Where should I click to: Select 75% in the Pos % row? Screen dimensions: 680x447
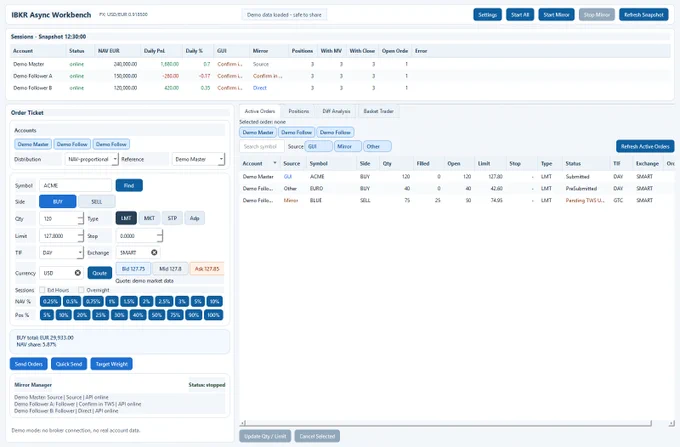(x=175, y=315)
